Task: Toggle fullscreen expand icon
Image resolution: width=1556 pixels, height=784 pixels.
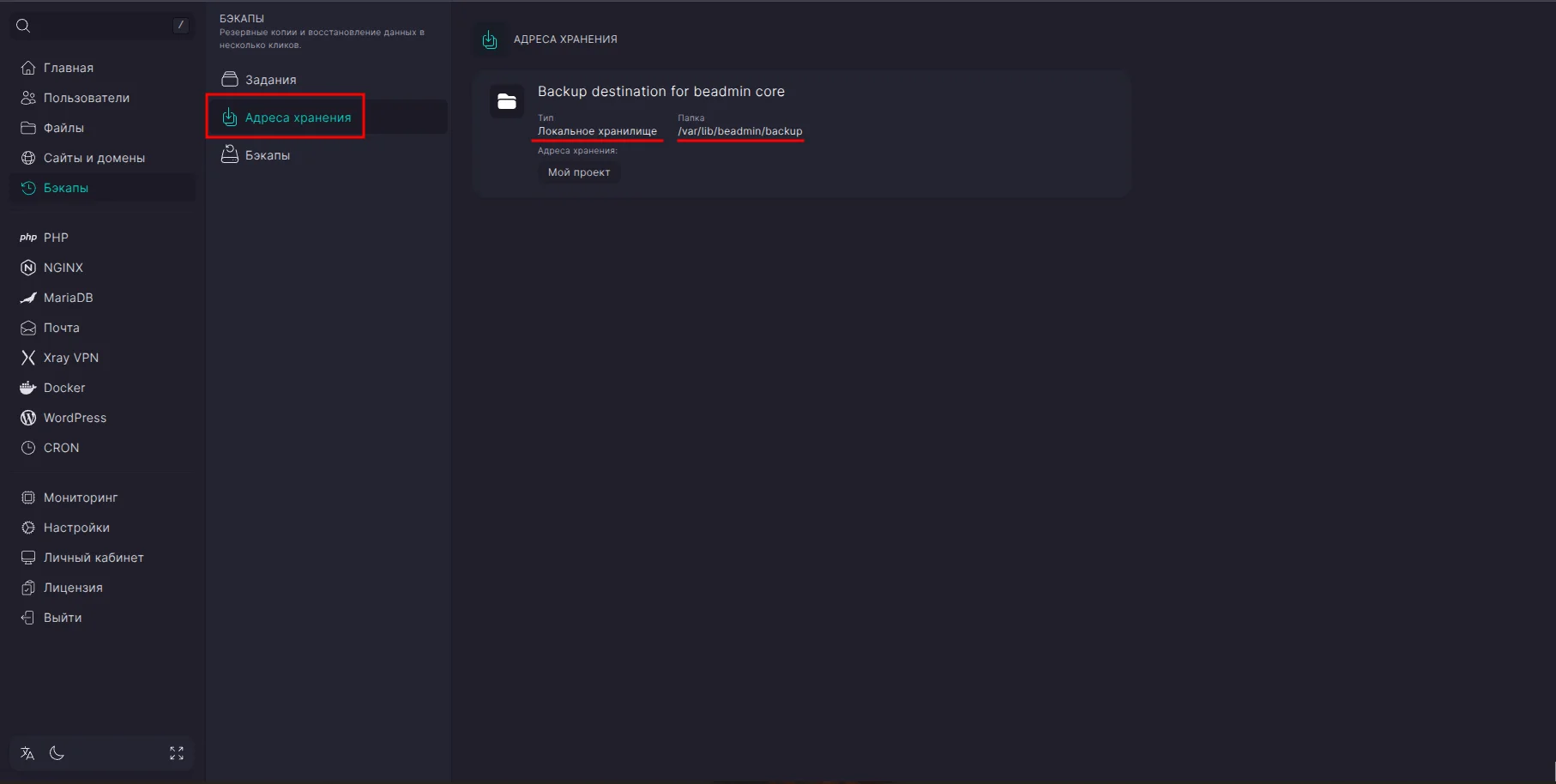Action: click(x=177, y=753)
